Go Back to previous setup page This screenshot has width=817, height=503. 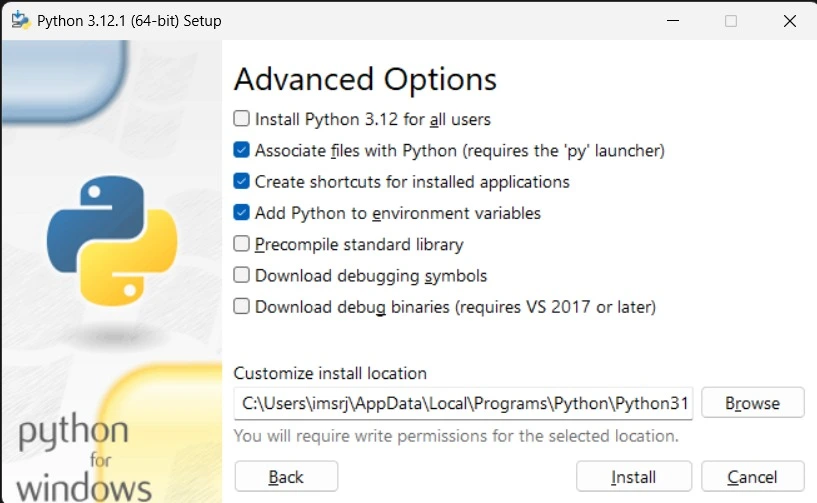(286, 476)
